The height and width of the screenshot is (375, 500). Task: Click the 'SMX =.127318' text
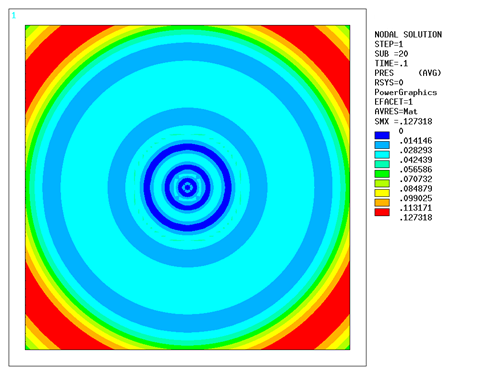click(x=403, y=121)
